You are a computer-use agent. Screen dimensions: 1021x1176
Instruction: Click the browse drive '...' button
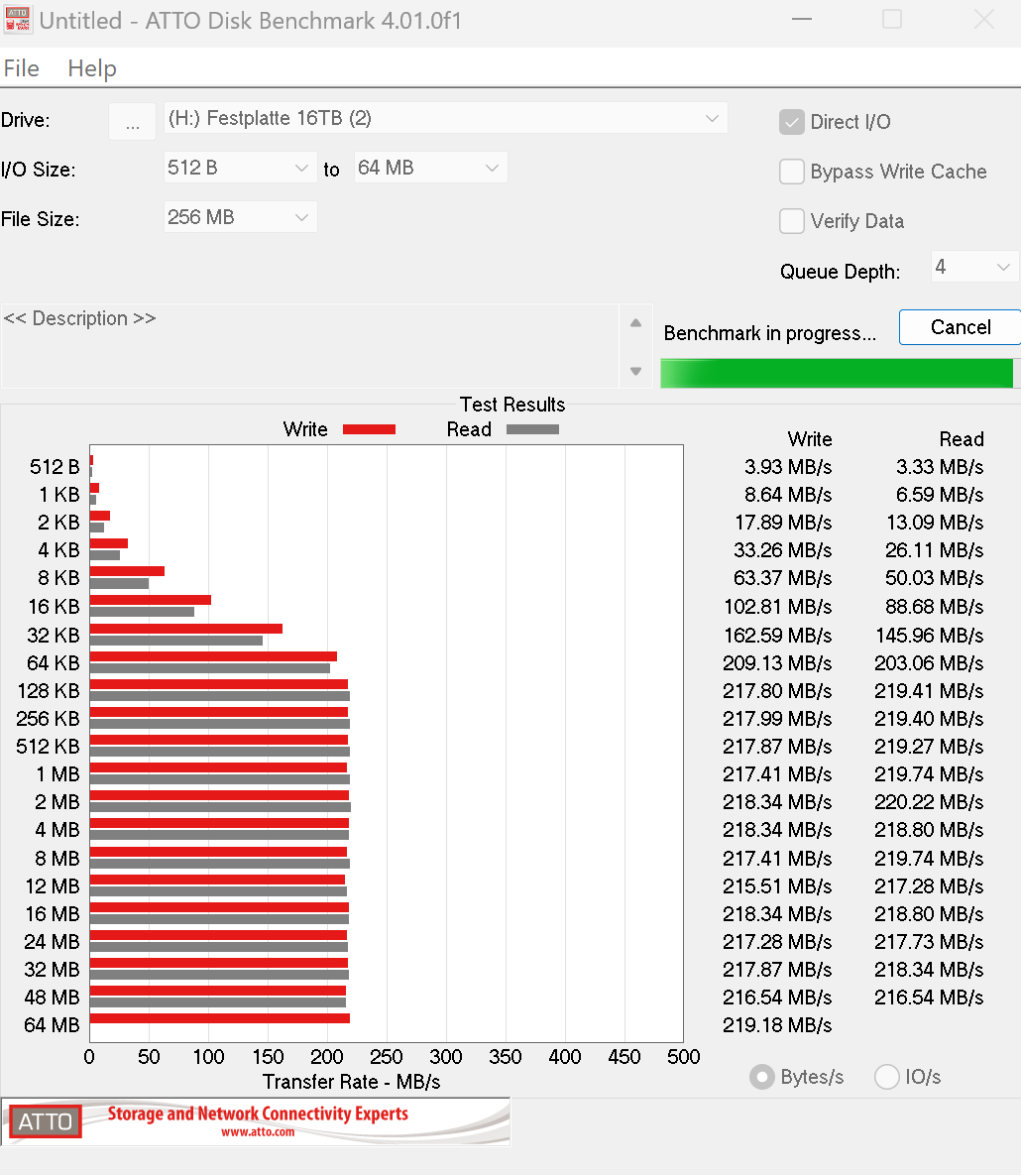(132, 121)
